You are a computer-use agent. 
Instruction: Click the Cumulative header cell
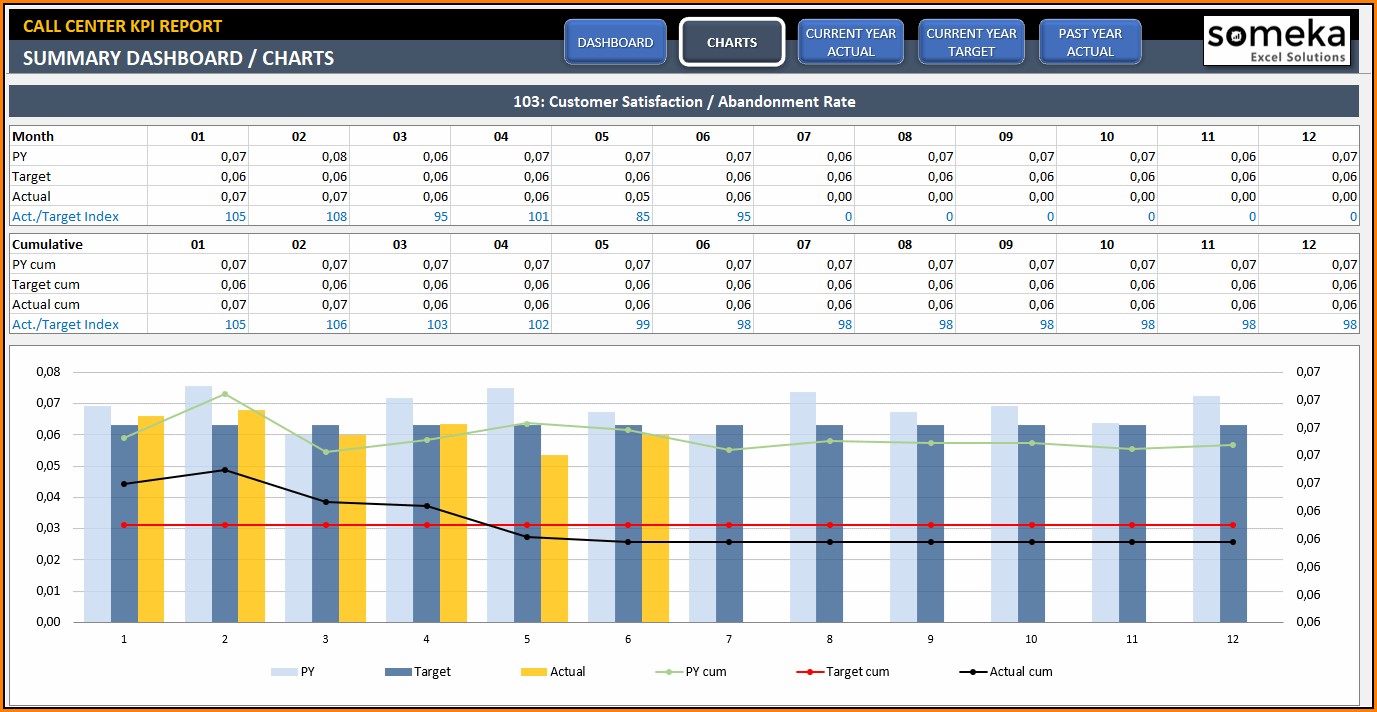tap(47, 244)
